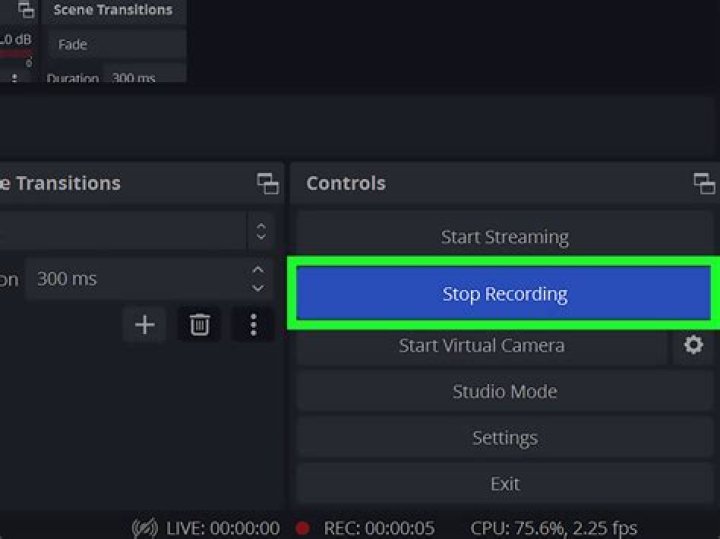
Task: Start the Virtual Camera
Action: tap(481, 345)
